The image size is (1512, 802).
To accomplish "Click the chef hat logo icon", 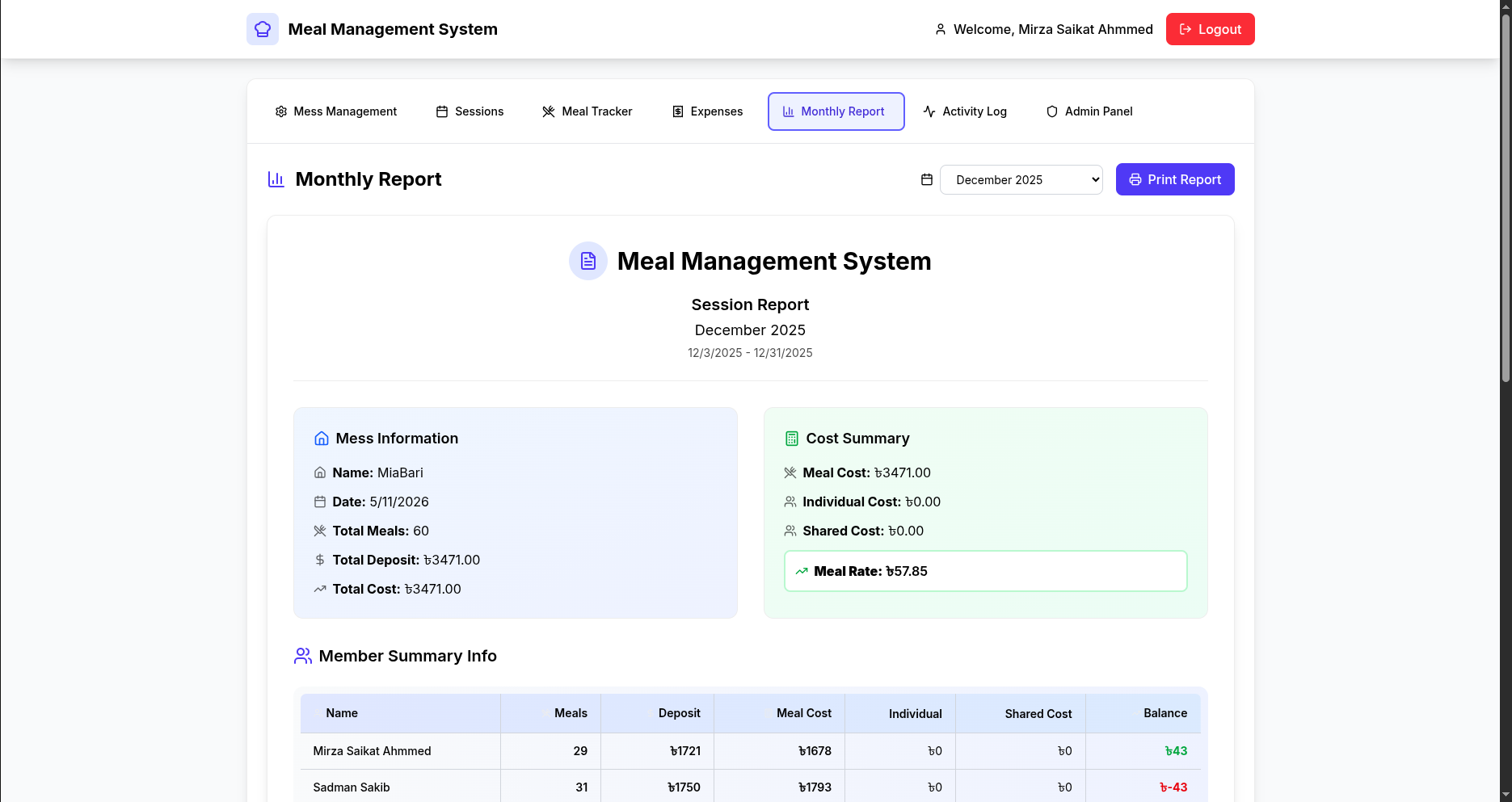I will click(x=263, y=29).
